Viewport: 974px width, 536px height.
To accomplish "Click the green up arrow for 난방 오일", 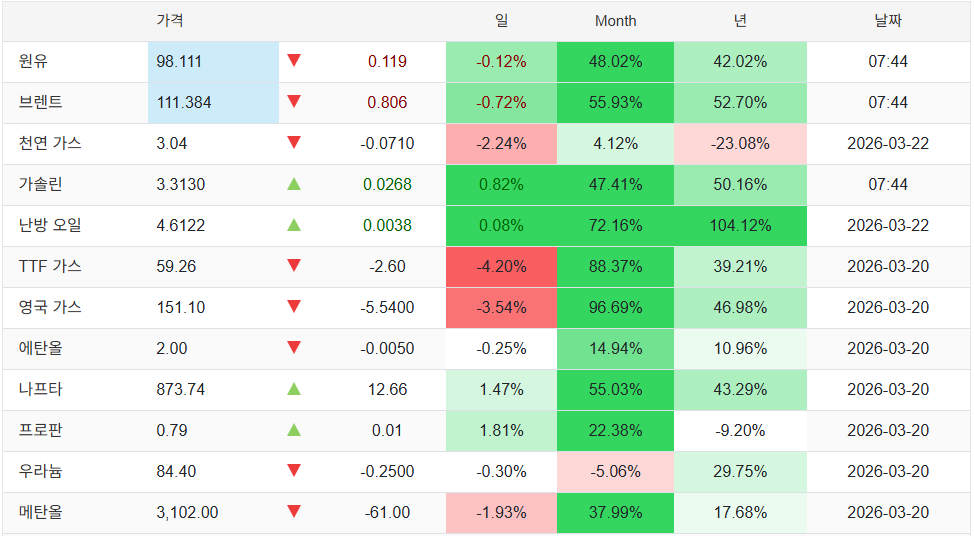I will tap(294, 225).
